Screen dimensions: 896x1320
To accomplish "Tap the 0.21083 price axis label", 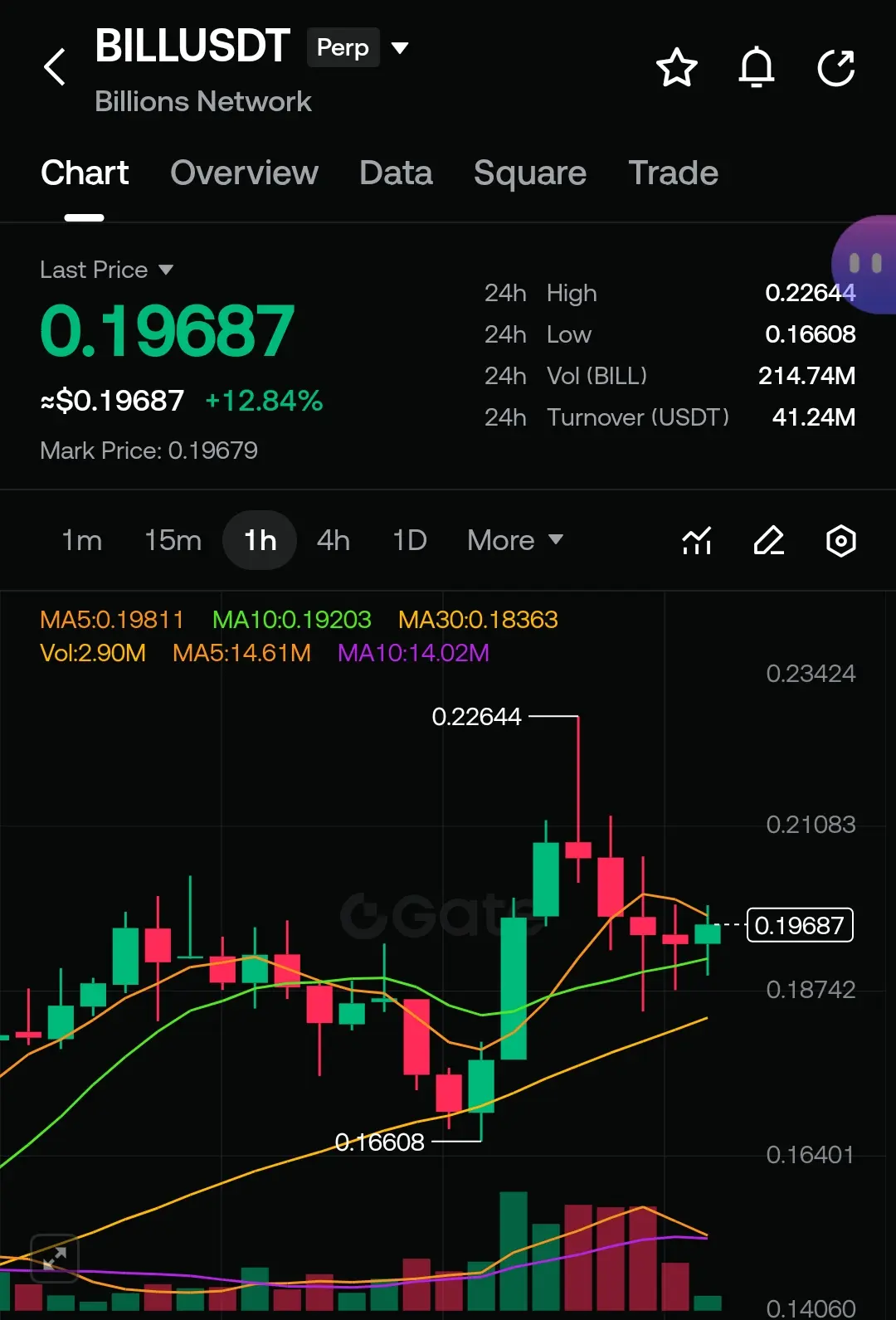I will tap(811, 825).
